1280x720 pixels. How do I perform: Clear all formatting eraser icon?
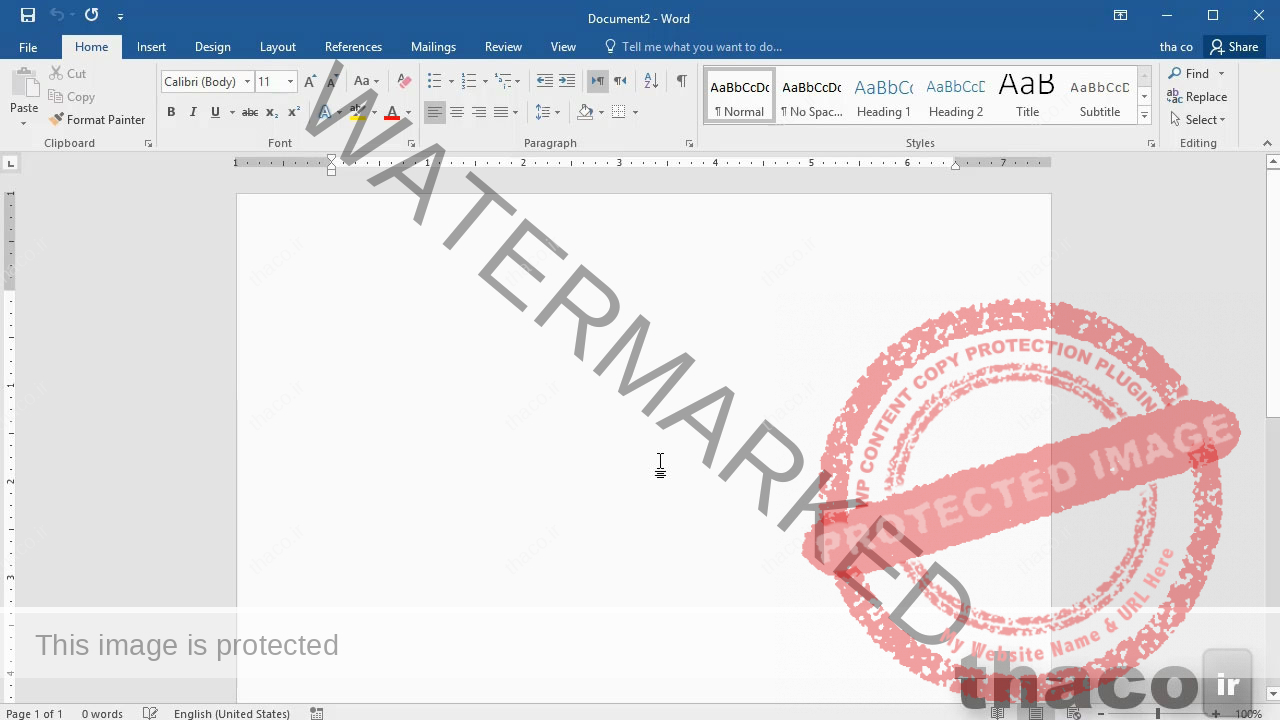coord(404,82)
